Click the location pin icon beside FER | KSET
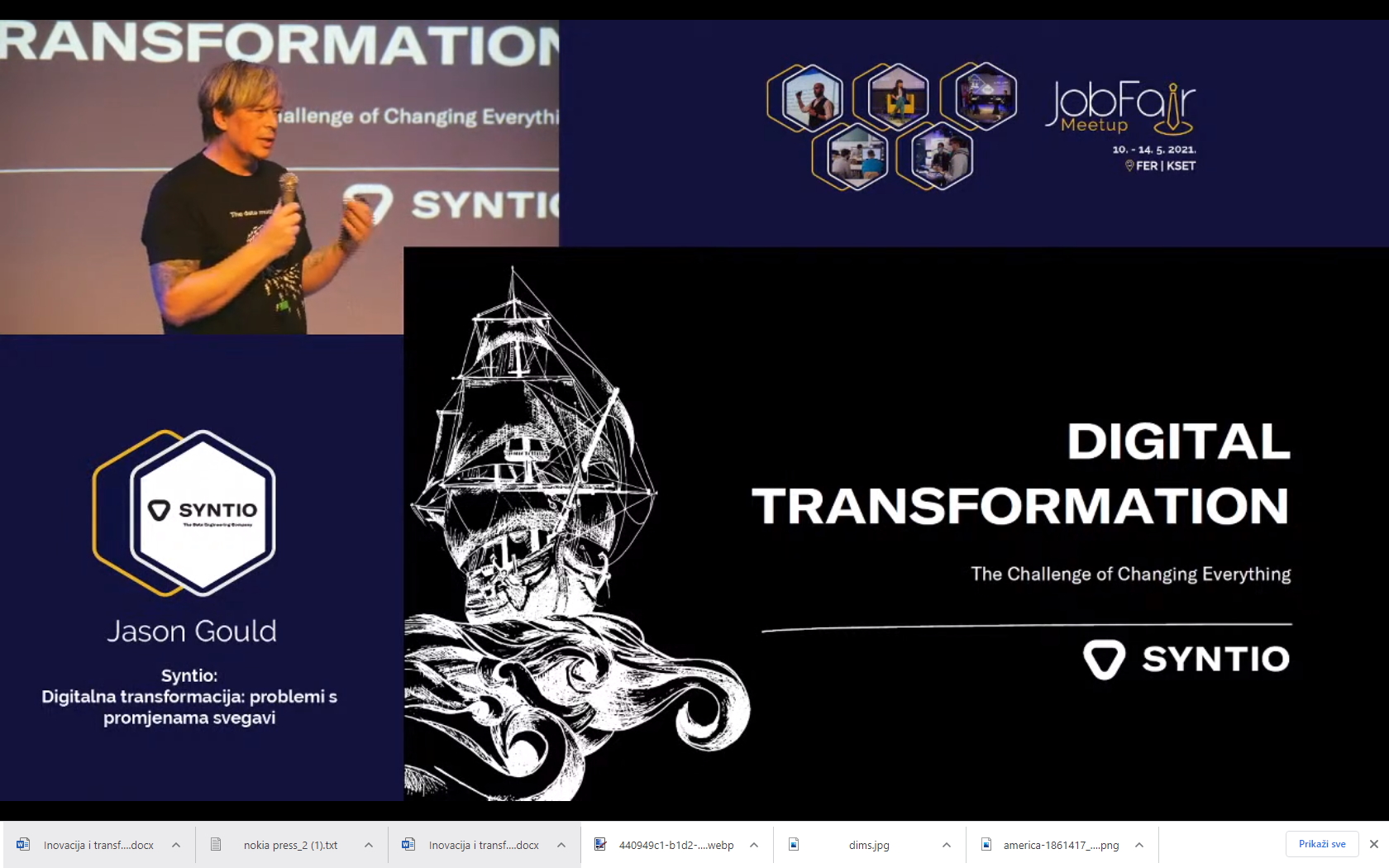 pos(1129,165)
